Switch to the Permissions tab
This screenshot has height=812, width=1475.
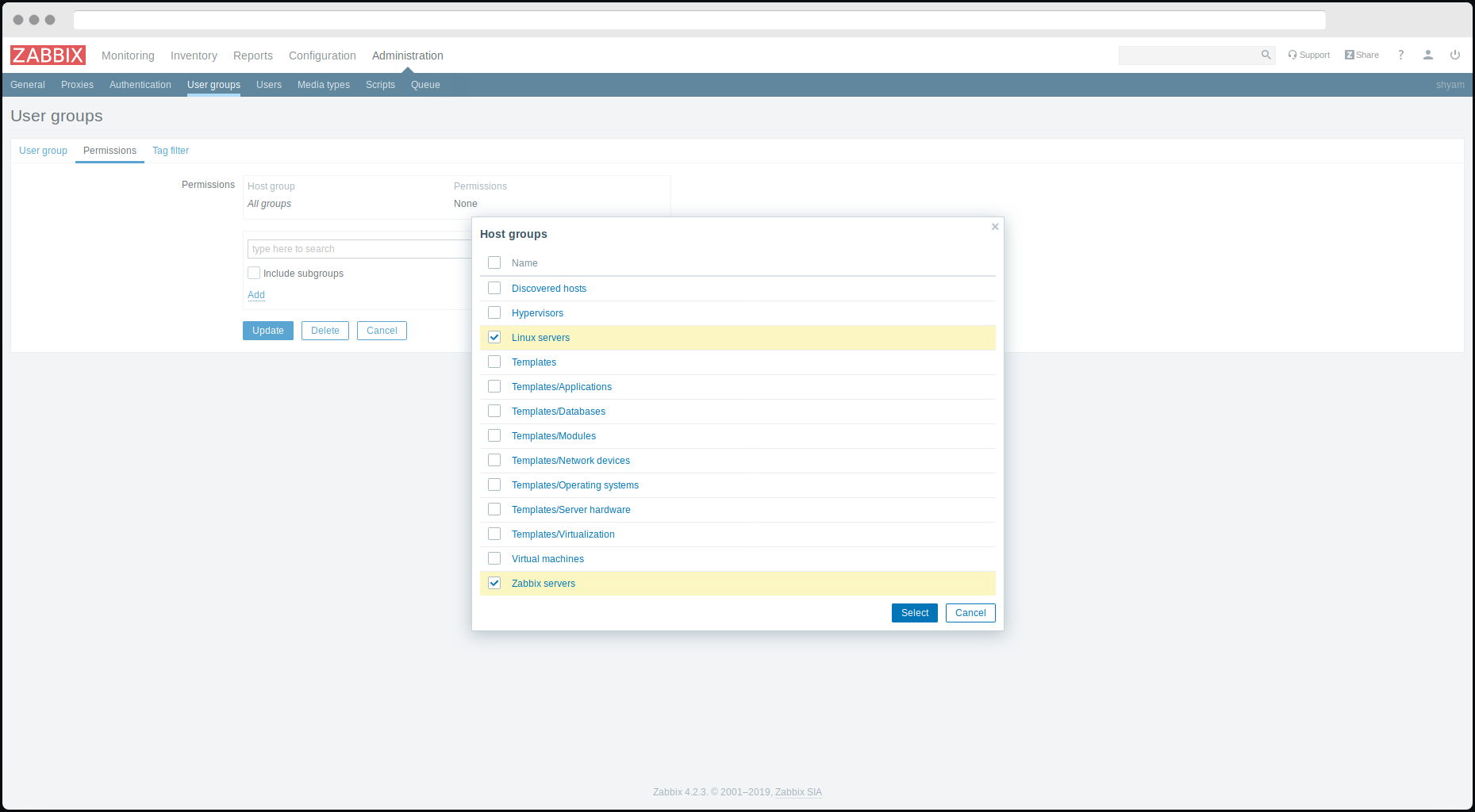(109, 151)
